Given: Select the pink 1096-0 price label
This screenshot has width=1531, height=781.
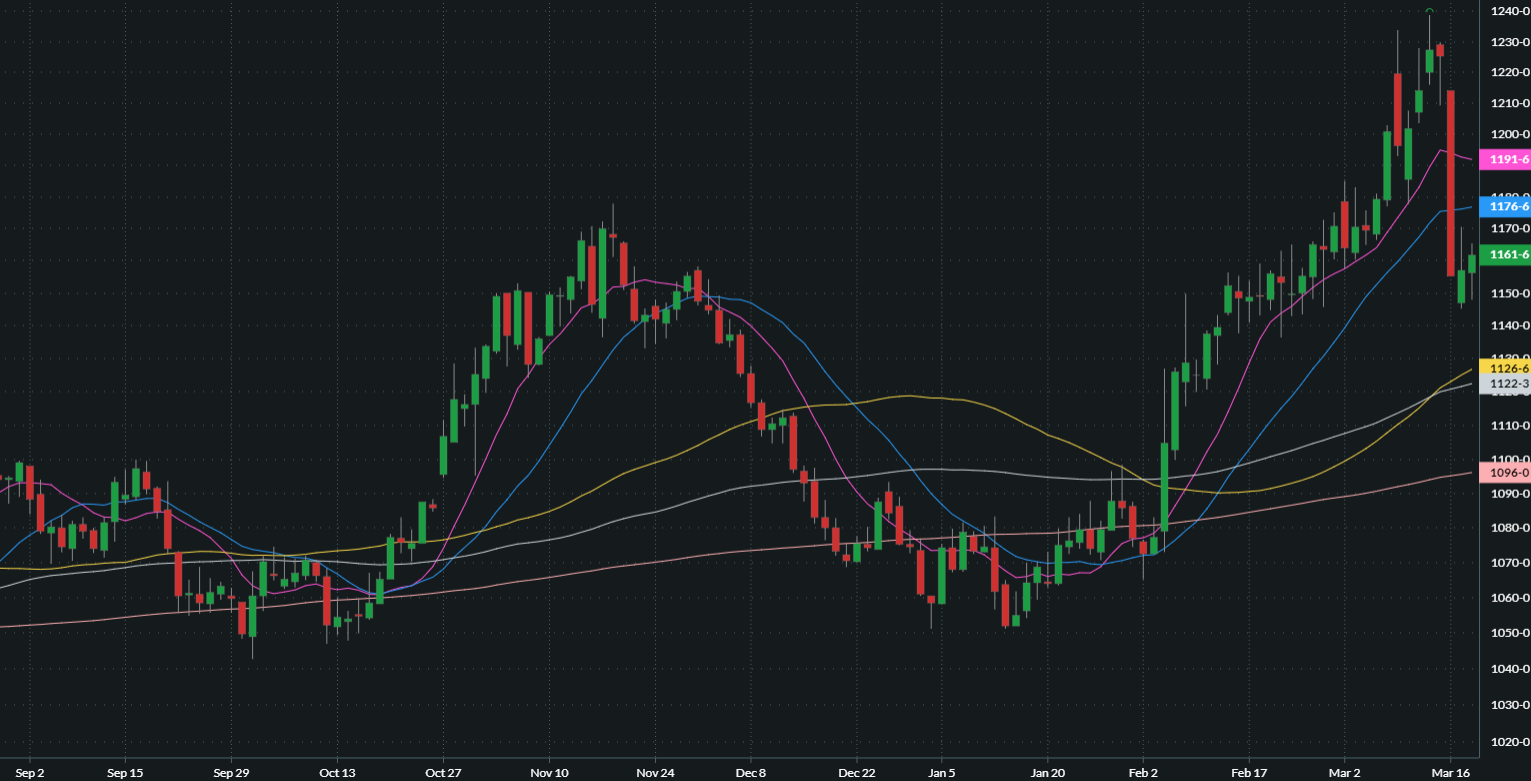Looking at the screenshot, I should click(x=1504, y=473).
